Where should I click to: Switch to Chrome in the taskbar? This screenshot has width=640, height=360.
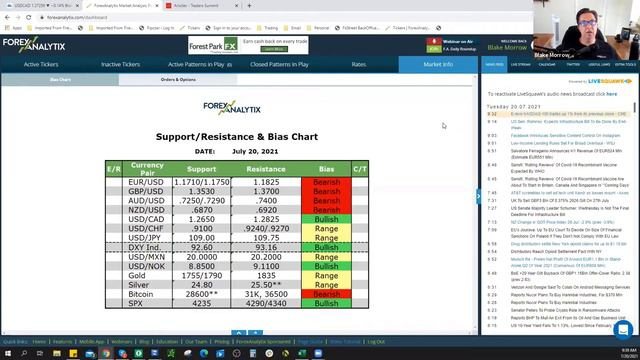tap(106, 353)
